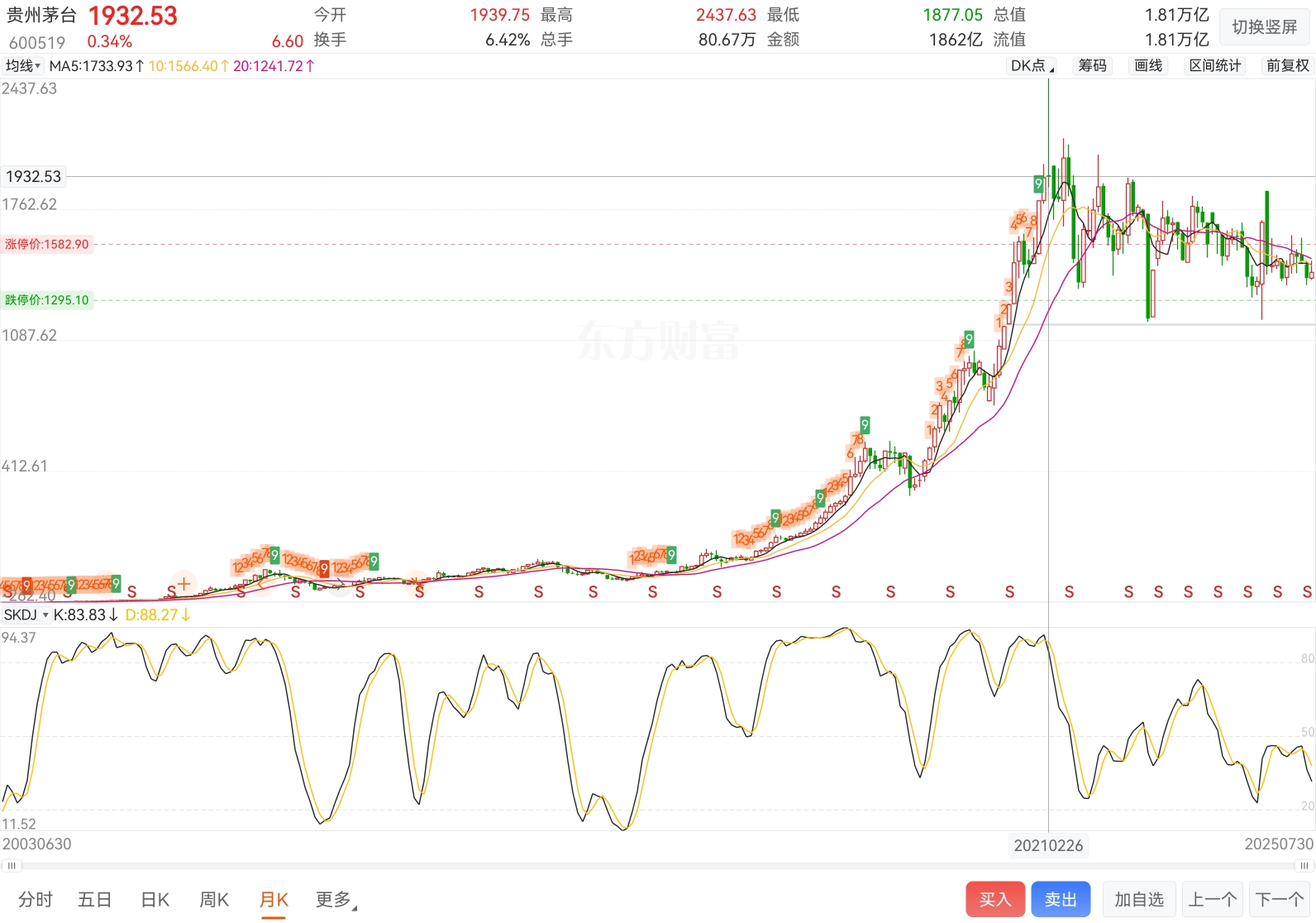Click the D:88.27 indicator value
Screen dimensions: 1316x923
pos(158,615)
